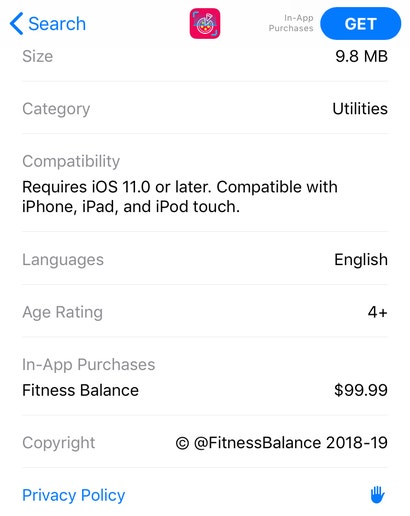This screenshot has width=410, height=516.
Task: Tap the blue hand privacy icon
Action: point(378,495)
